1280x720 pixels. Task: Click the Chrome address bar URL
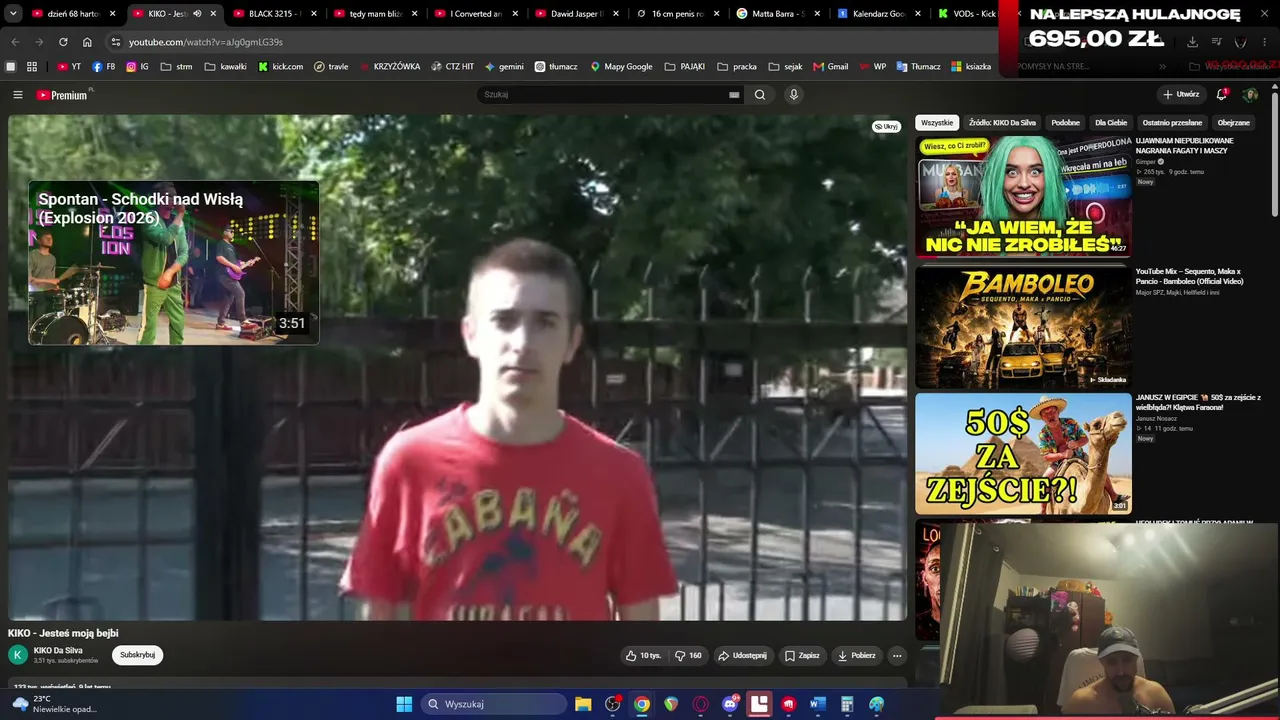coord(205,42)
